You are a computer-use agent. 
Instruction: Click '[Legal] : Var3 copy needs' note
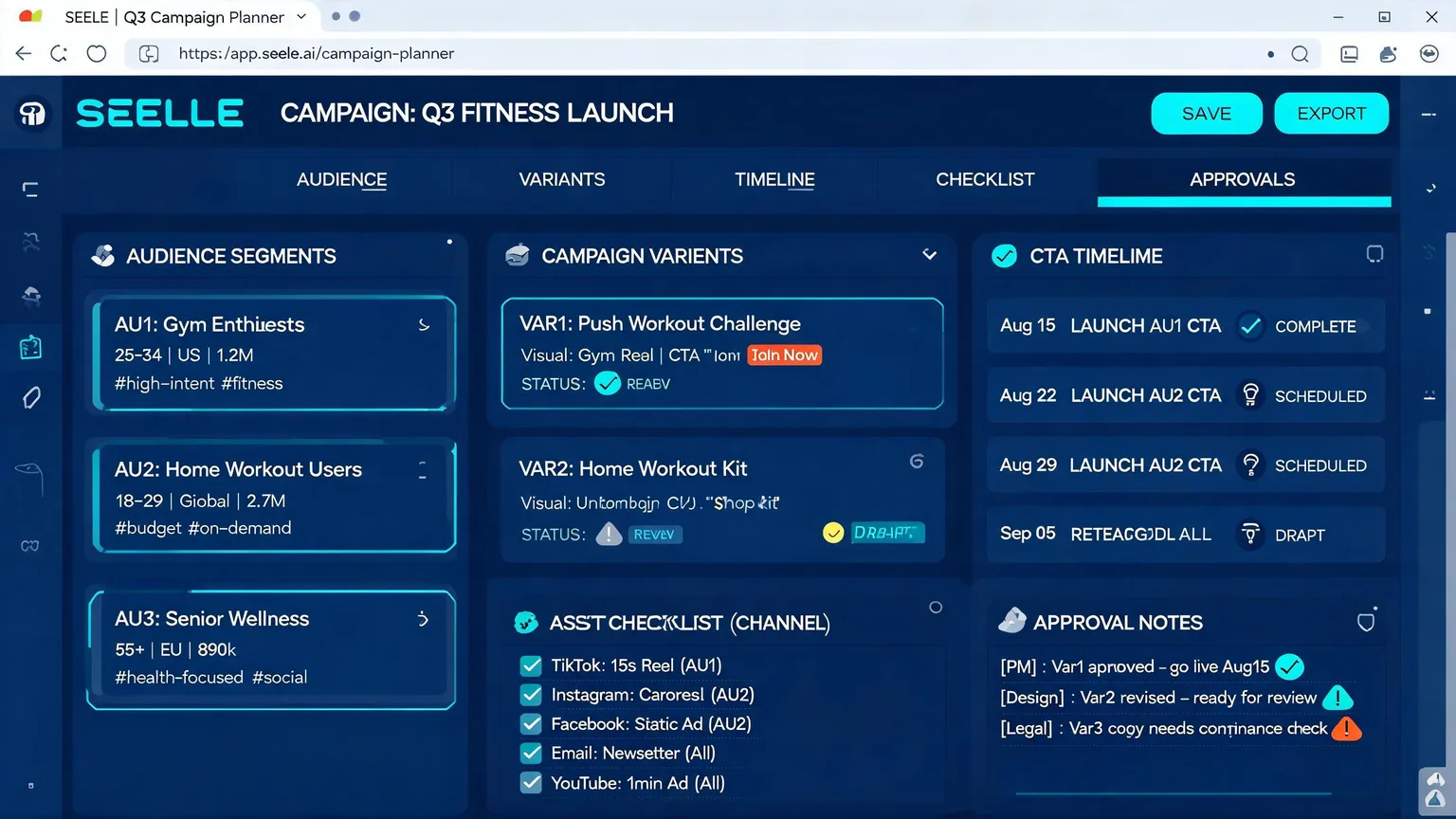[x=1164, y=728]
